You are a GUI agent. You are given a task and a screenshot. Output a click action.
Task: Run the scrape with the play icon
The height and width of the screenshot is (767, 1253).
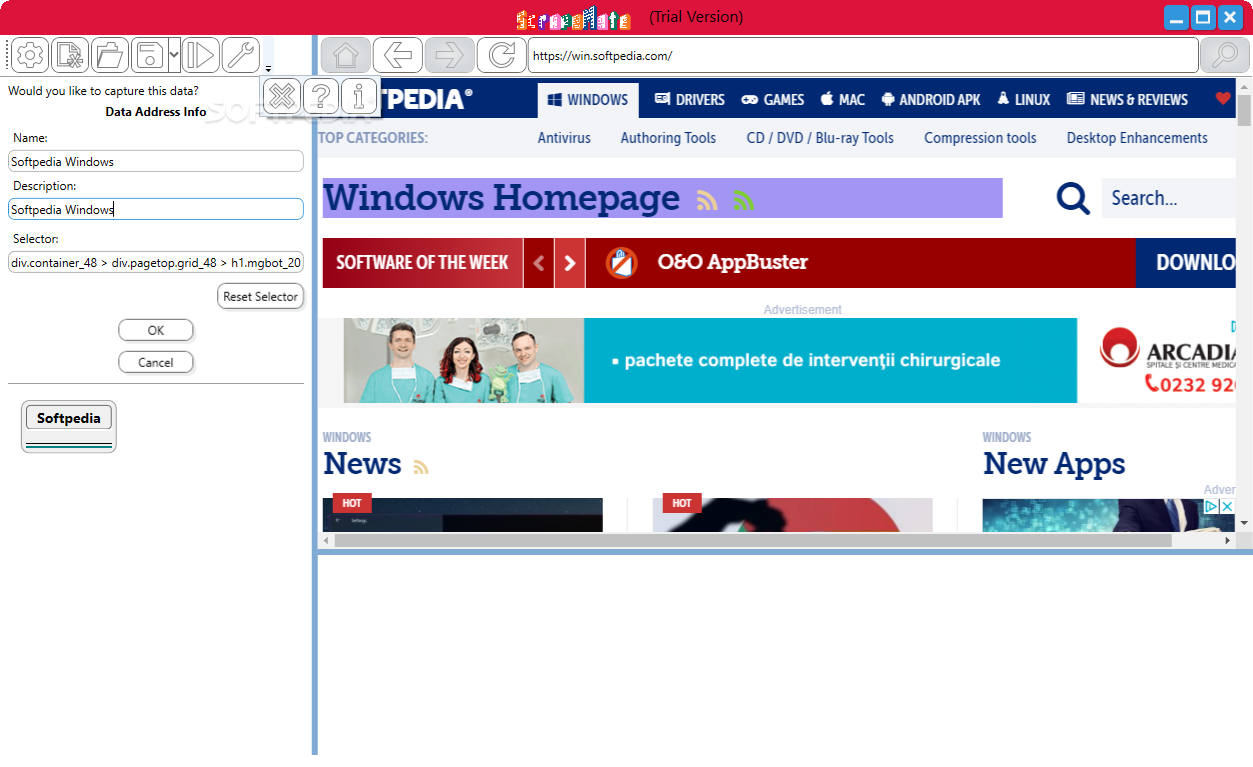(200, 55)
